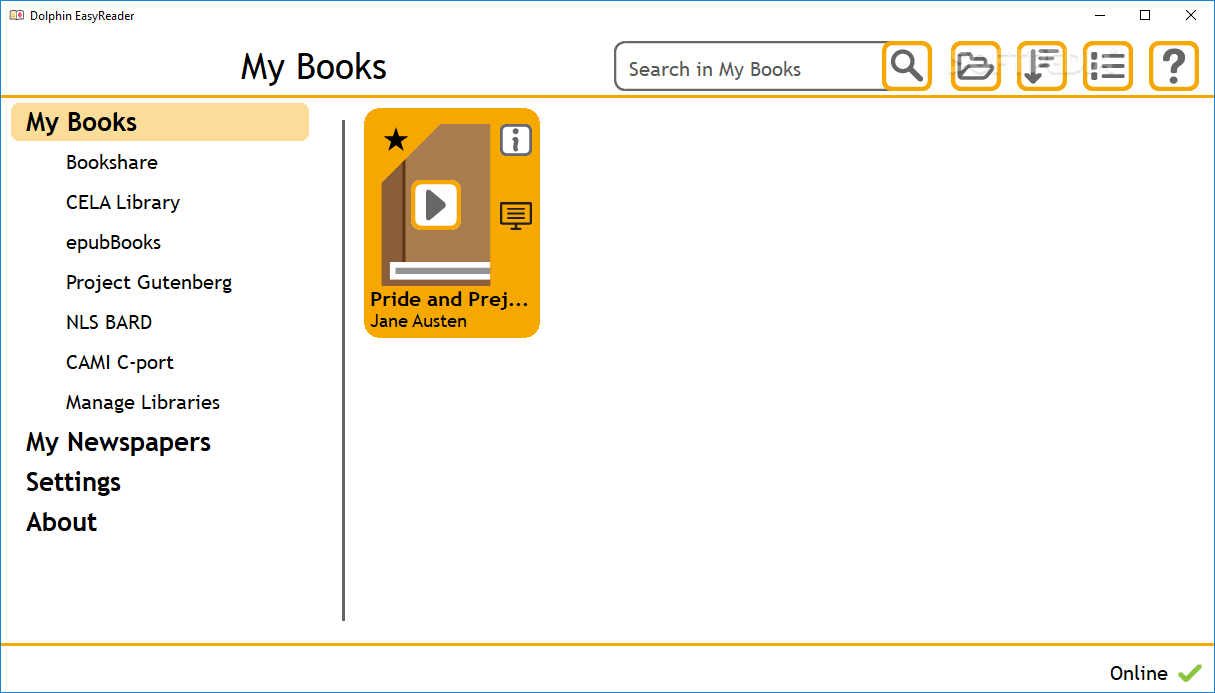Go to My Newspapers section
Viewport: 1215px width, 693px height.
coord(118,442)
